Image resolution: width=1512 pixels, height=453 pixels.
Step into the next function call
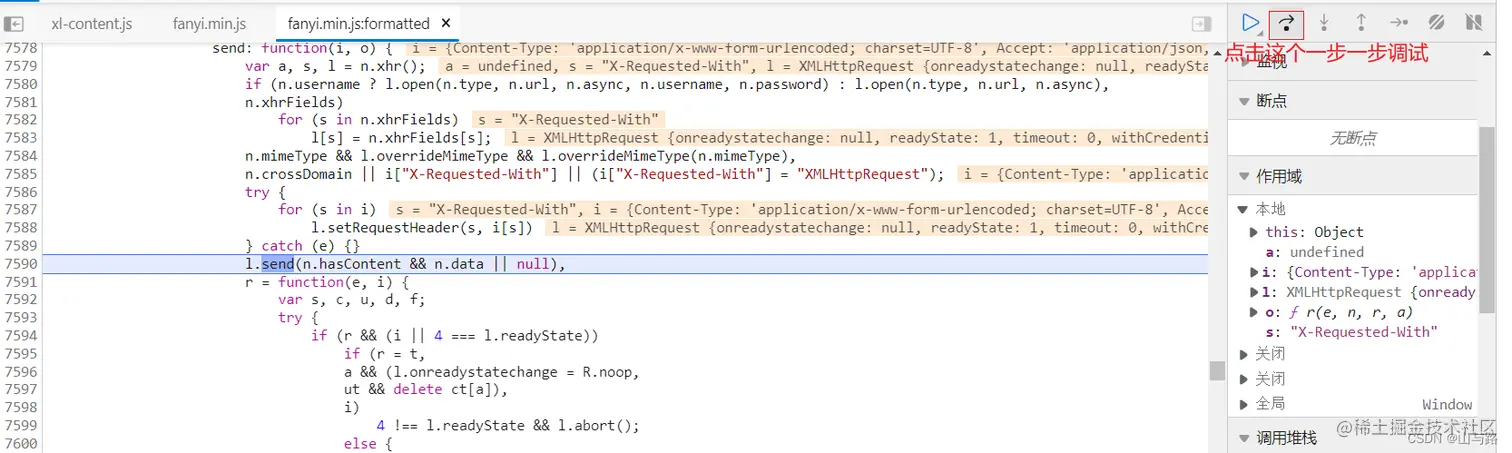[x=1324, y=22]
